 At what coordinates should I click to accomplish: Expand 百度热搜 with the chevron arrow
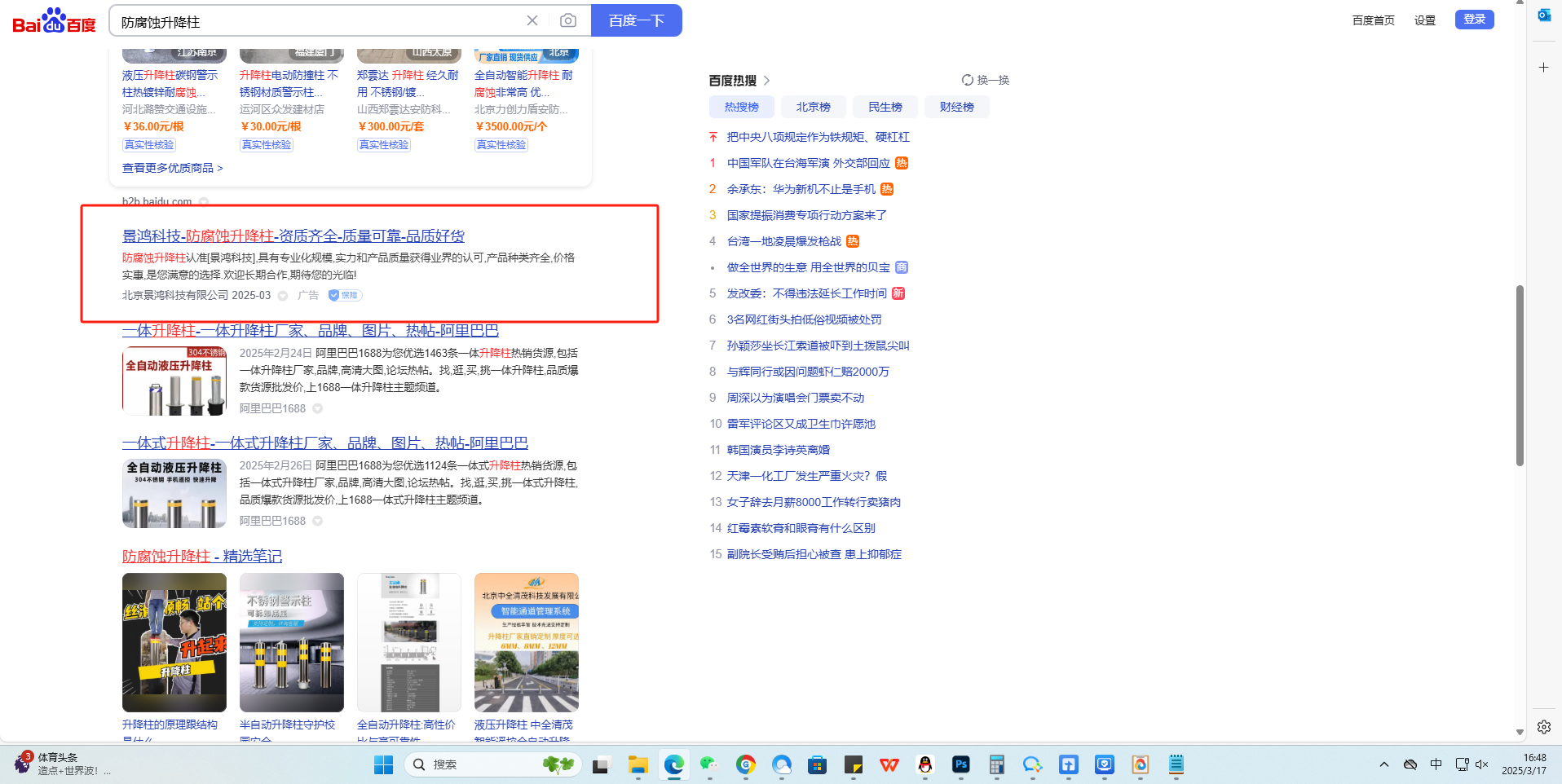pos(766,81)
